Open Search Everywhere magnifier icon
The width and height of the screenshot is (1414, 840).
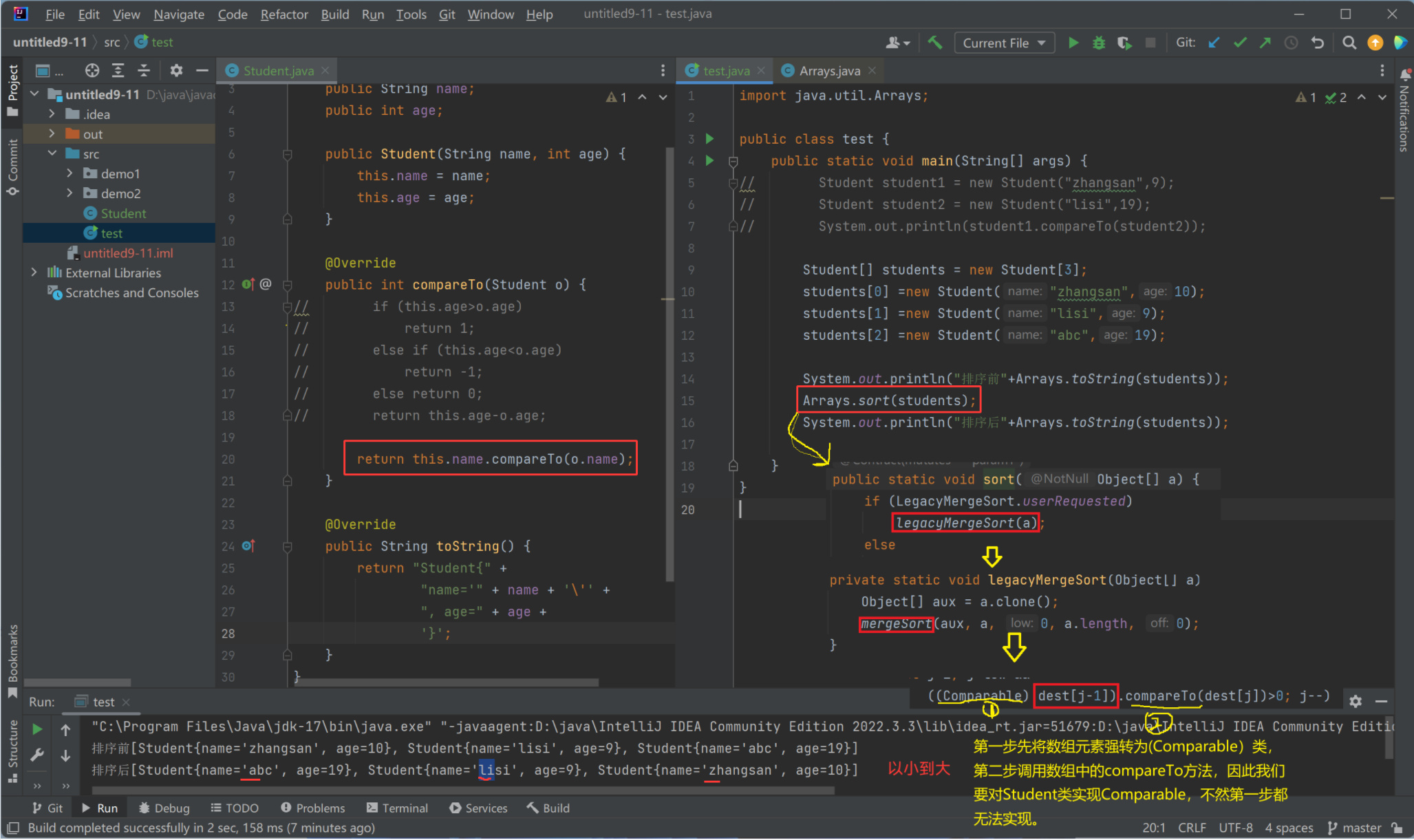1349,42
